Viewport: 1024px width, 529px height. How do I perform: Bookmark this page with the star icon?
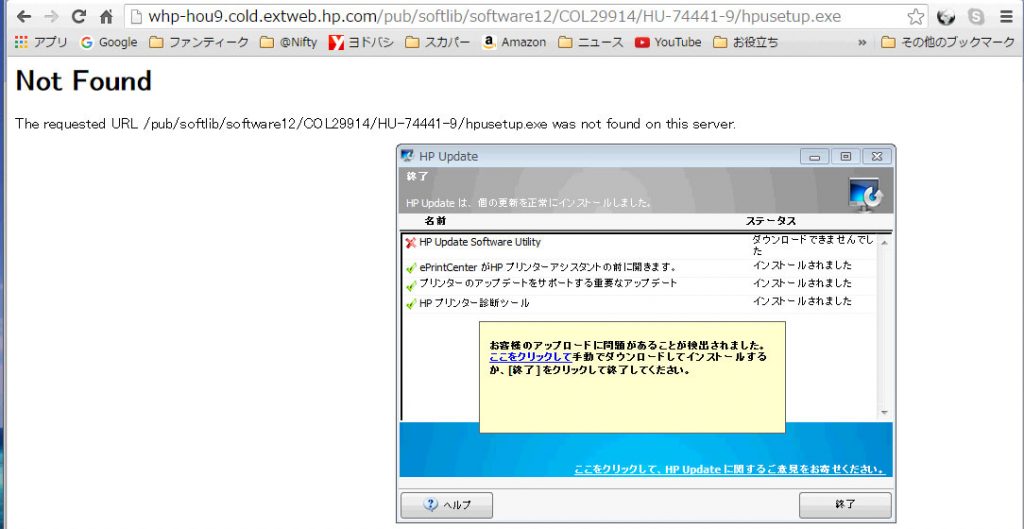916,16
